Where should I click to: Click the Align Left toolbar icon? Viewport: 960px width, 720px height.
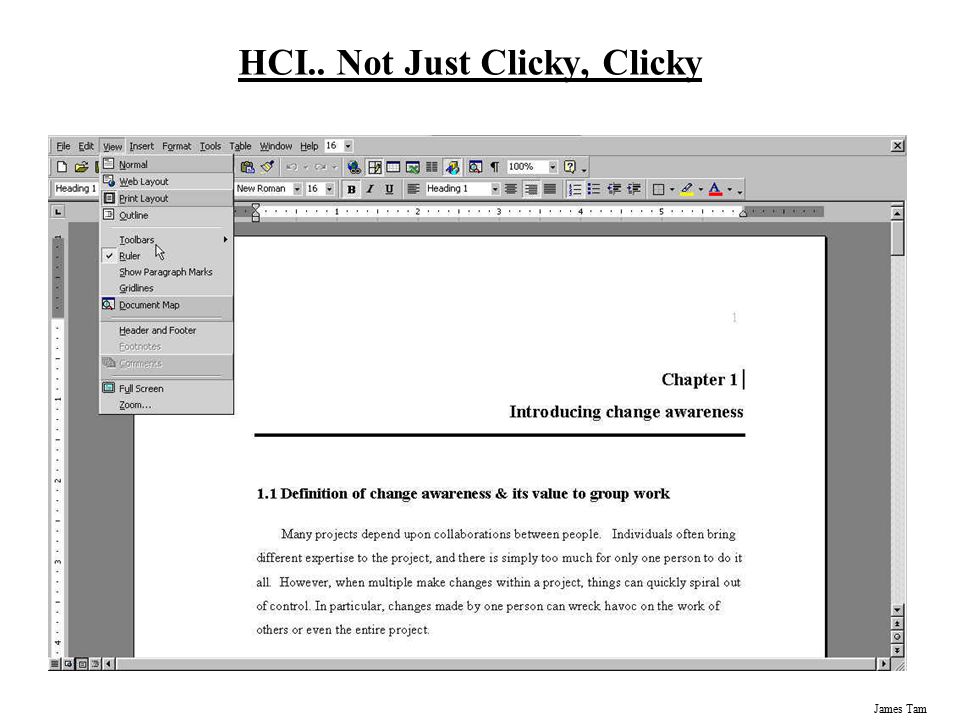point(413,189)
